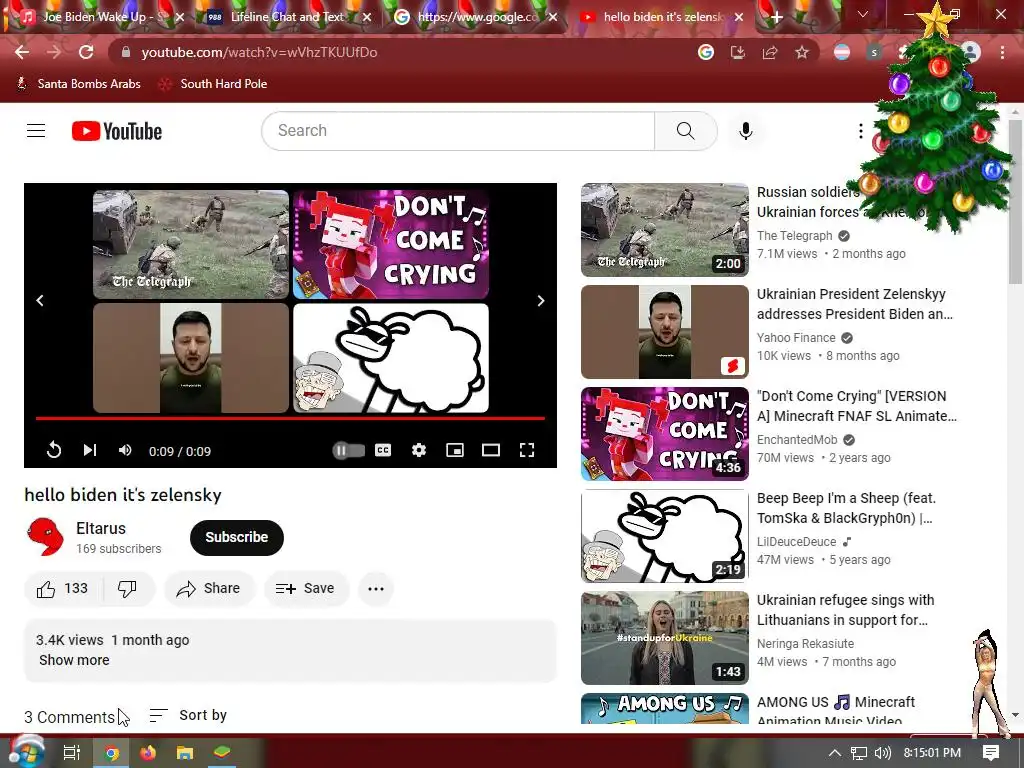Image resolution: width=1024 pixels, height=768 pixels.
Task: Open Firefox from the taskbar
Action: [x=148, y=752]
